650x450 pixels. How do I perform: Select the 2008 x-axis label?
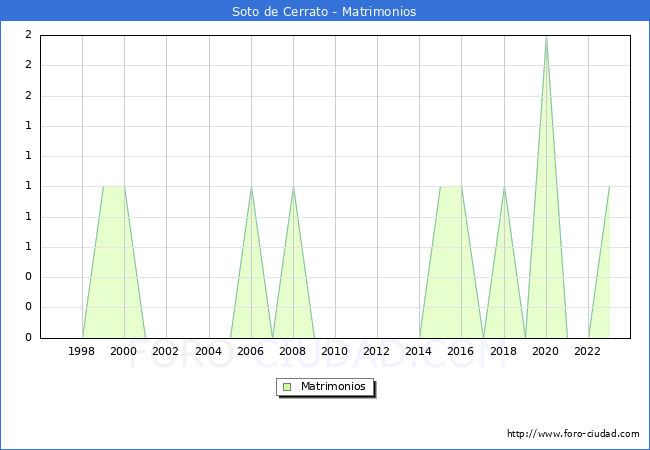pyautogui.click(x=293, y=351)
